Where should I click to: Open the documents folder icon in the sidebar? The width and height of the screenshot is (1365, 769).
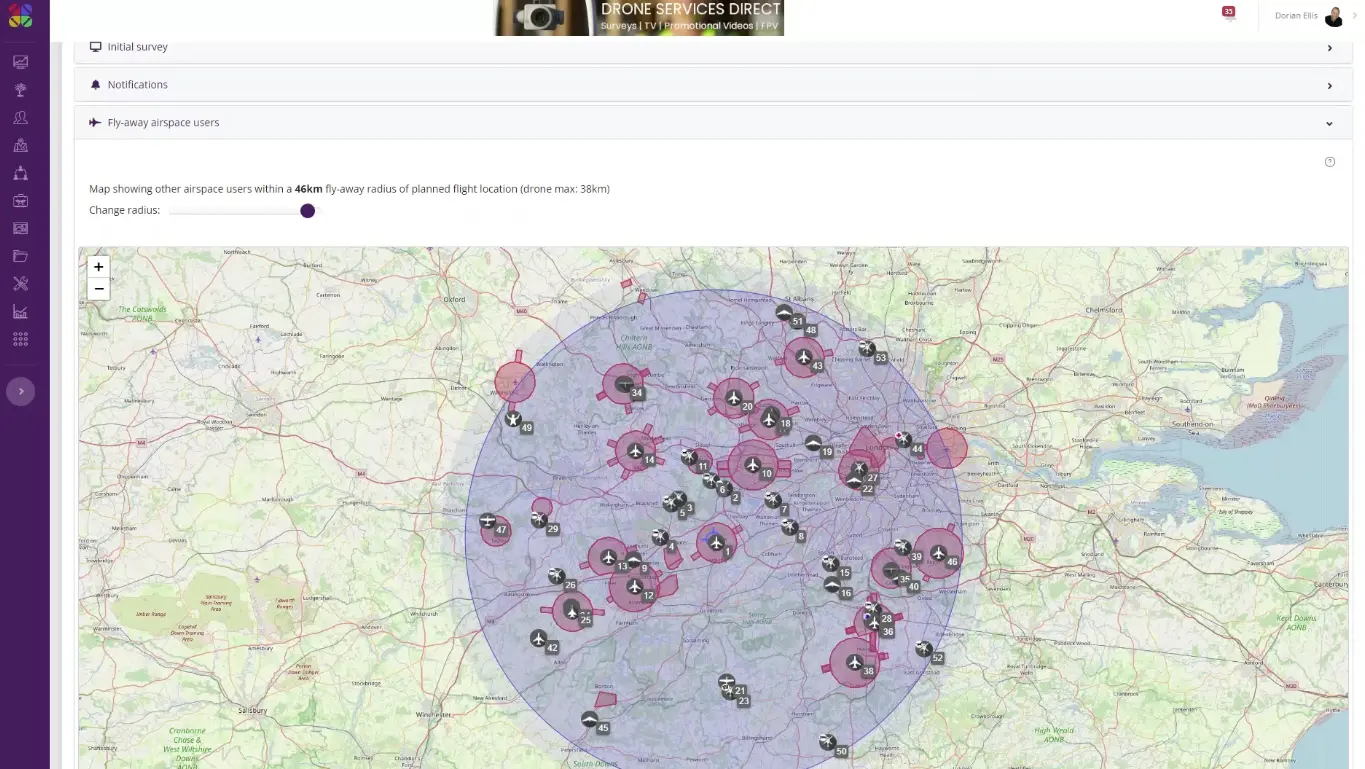[x=20, y=256]
